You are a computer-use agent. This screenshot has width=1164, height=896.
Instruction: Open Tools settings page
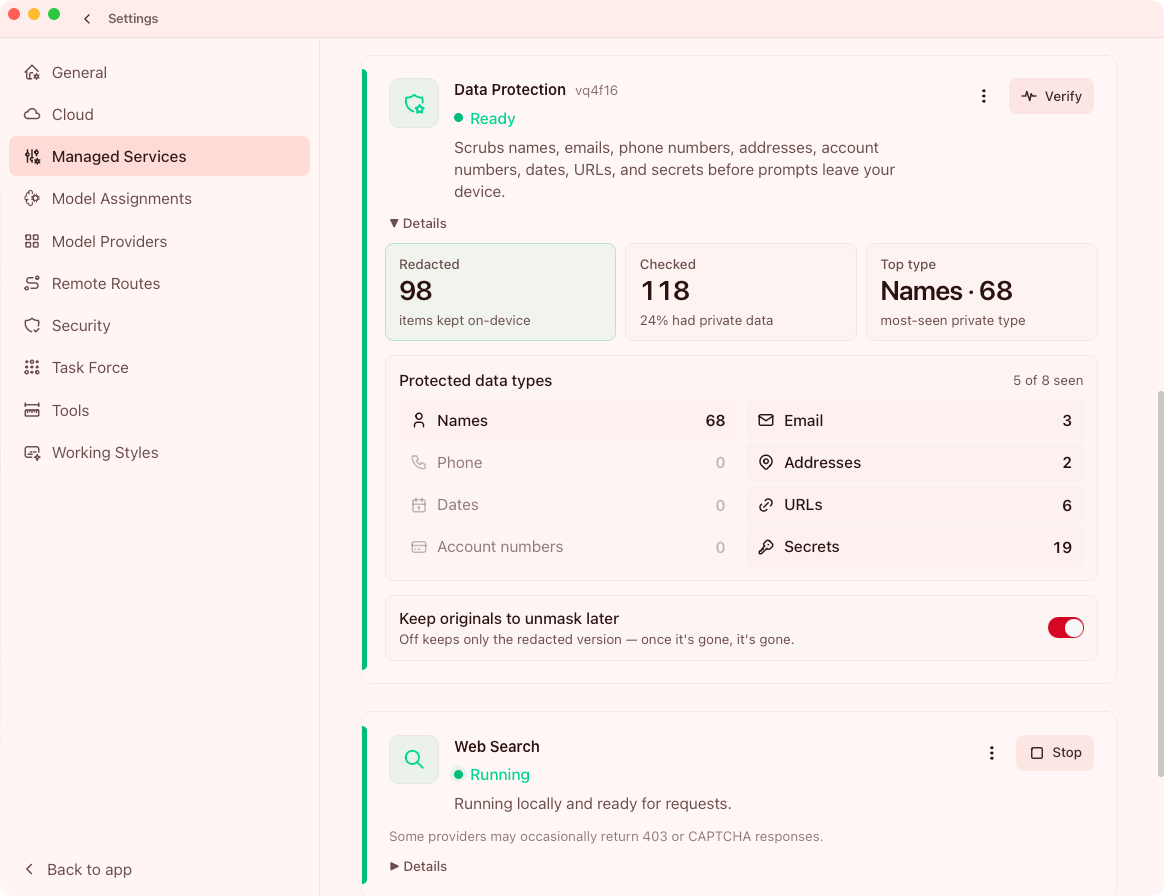coord(159,411)
